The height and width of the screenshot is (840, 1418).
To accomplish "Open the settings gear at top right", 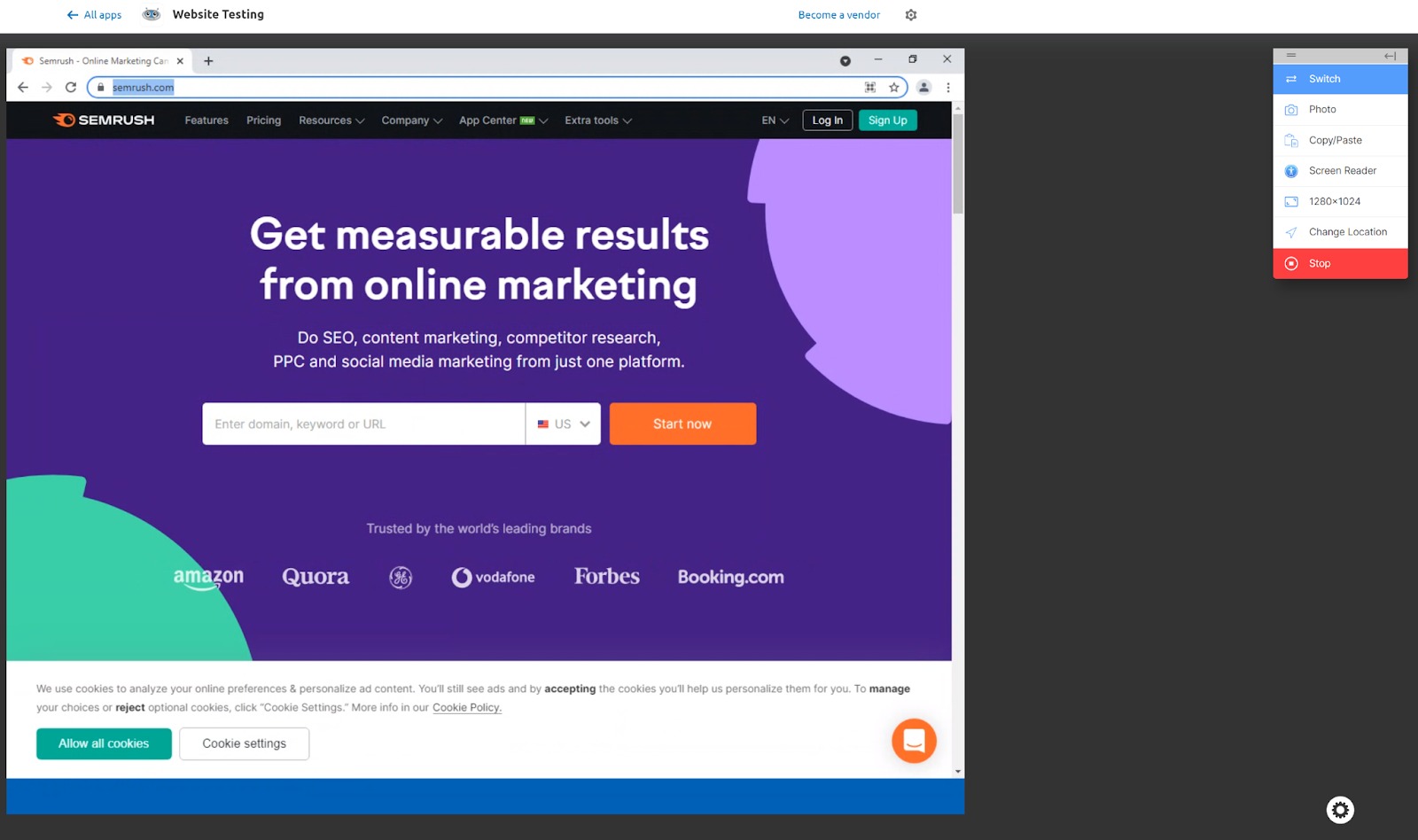I will pos(910,14).
